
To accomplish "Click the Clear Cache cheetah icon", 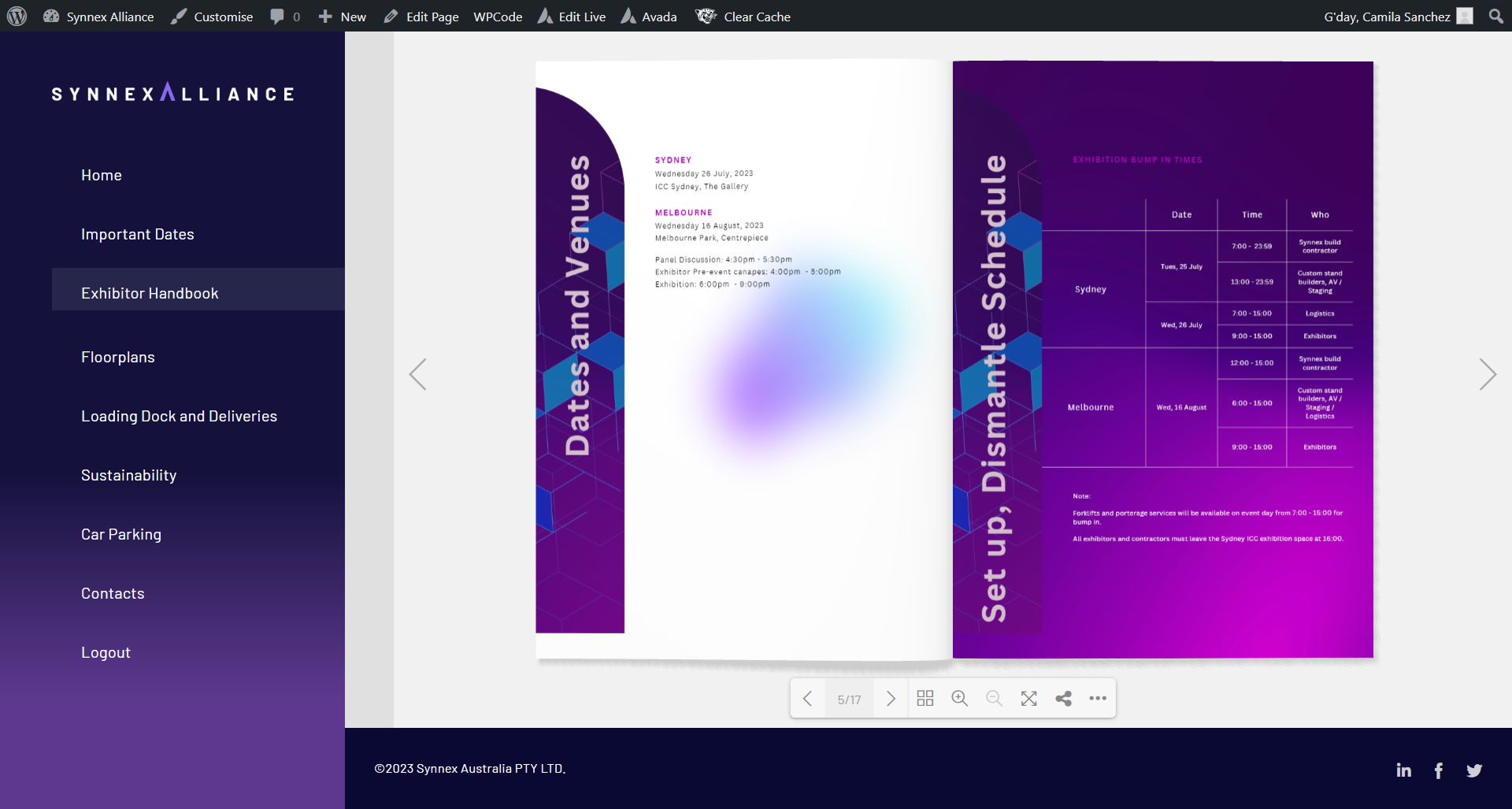I will click(706, 16).
